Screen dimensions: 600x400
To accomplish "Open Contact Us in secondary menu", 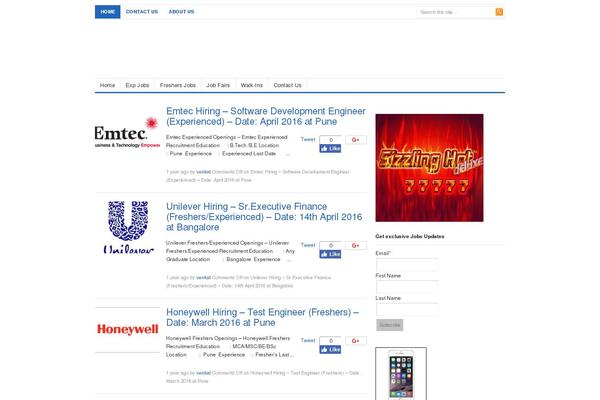I will (287, 85).
